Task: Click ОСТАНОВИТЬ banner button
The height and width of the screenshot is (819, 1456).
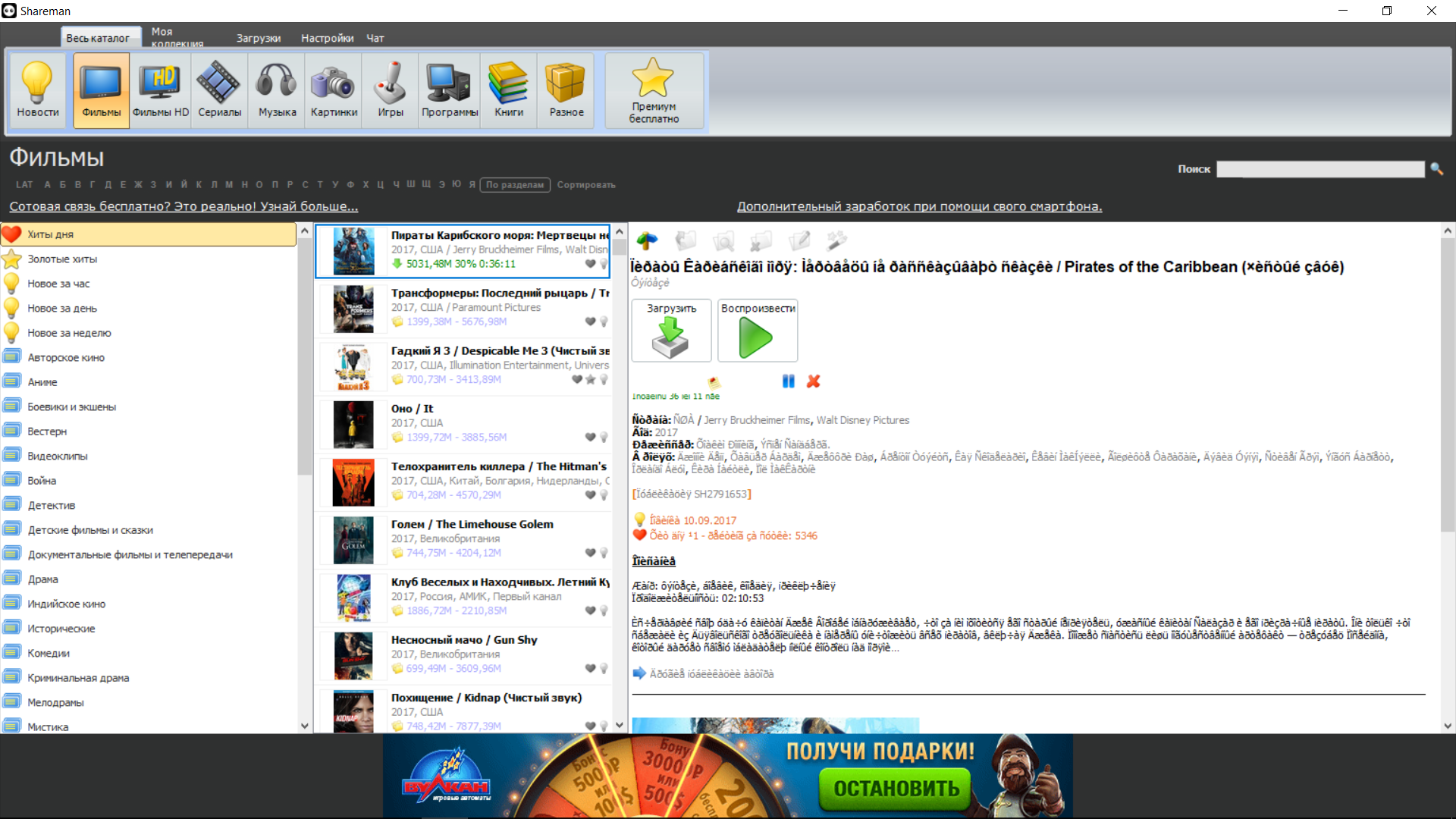Action: (896, 789)
